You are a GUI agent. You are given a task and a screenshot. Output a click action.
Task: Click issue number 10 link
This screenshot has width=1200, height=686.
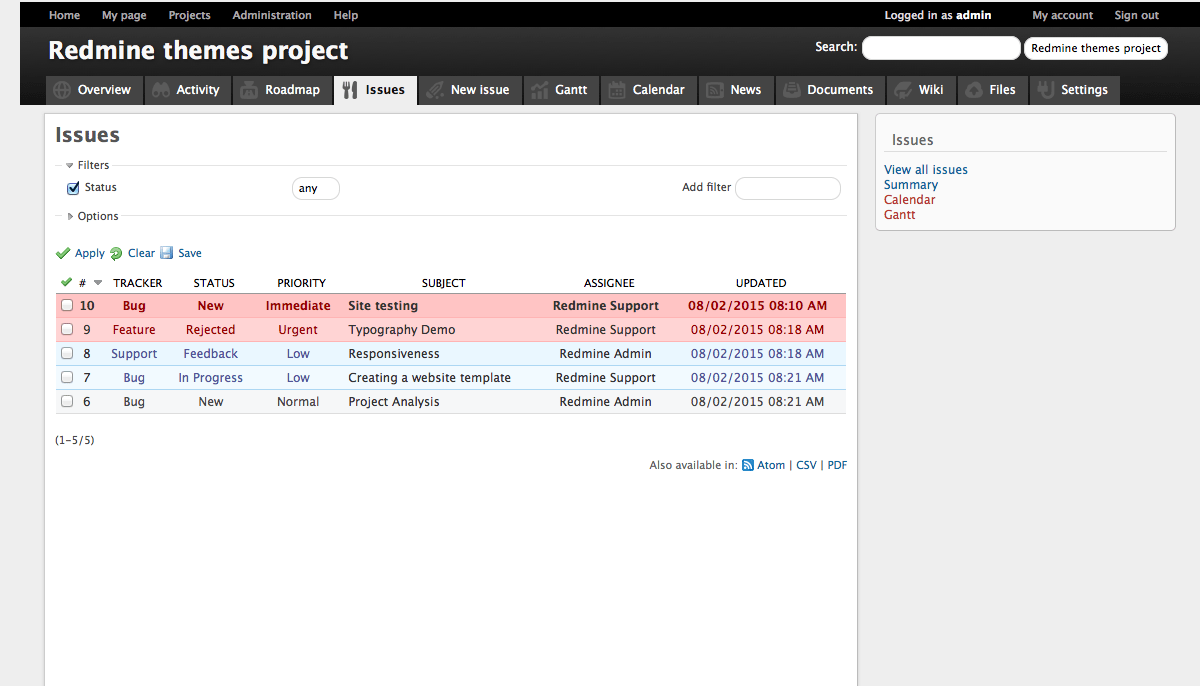[x=87, y=306]
